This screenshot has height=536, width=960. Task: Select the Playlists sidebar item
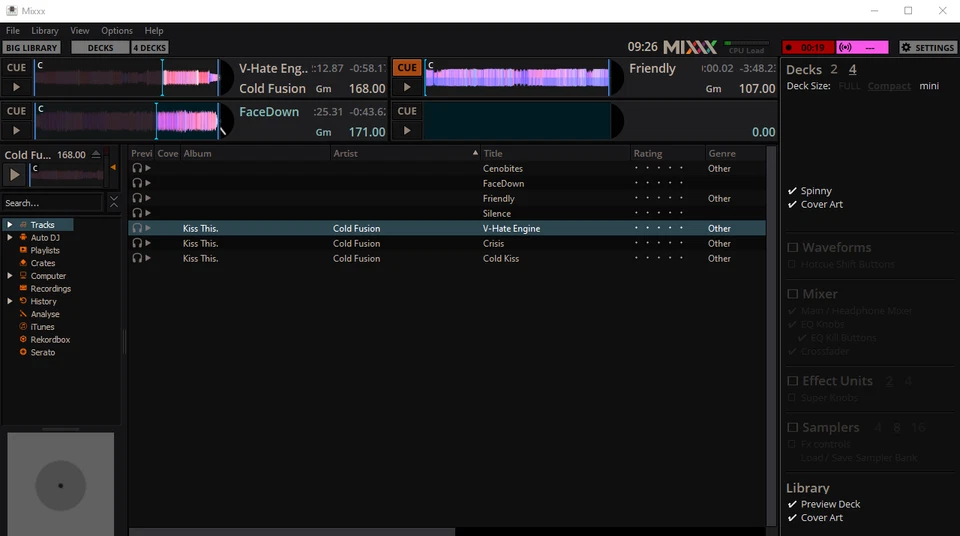tap(45, 250)
